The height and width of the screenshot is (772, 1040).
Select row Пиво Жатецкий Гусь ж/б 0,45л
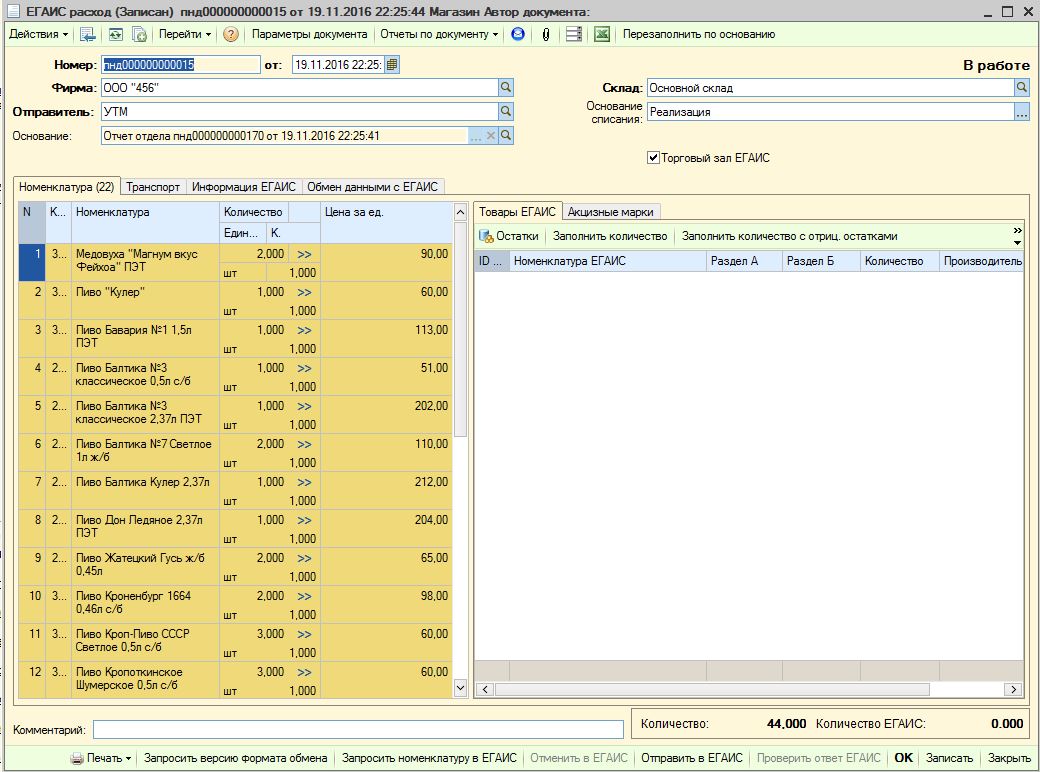[x=235, y=566]
